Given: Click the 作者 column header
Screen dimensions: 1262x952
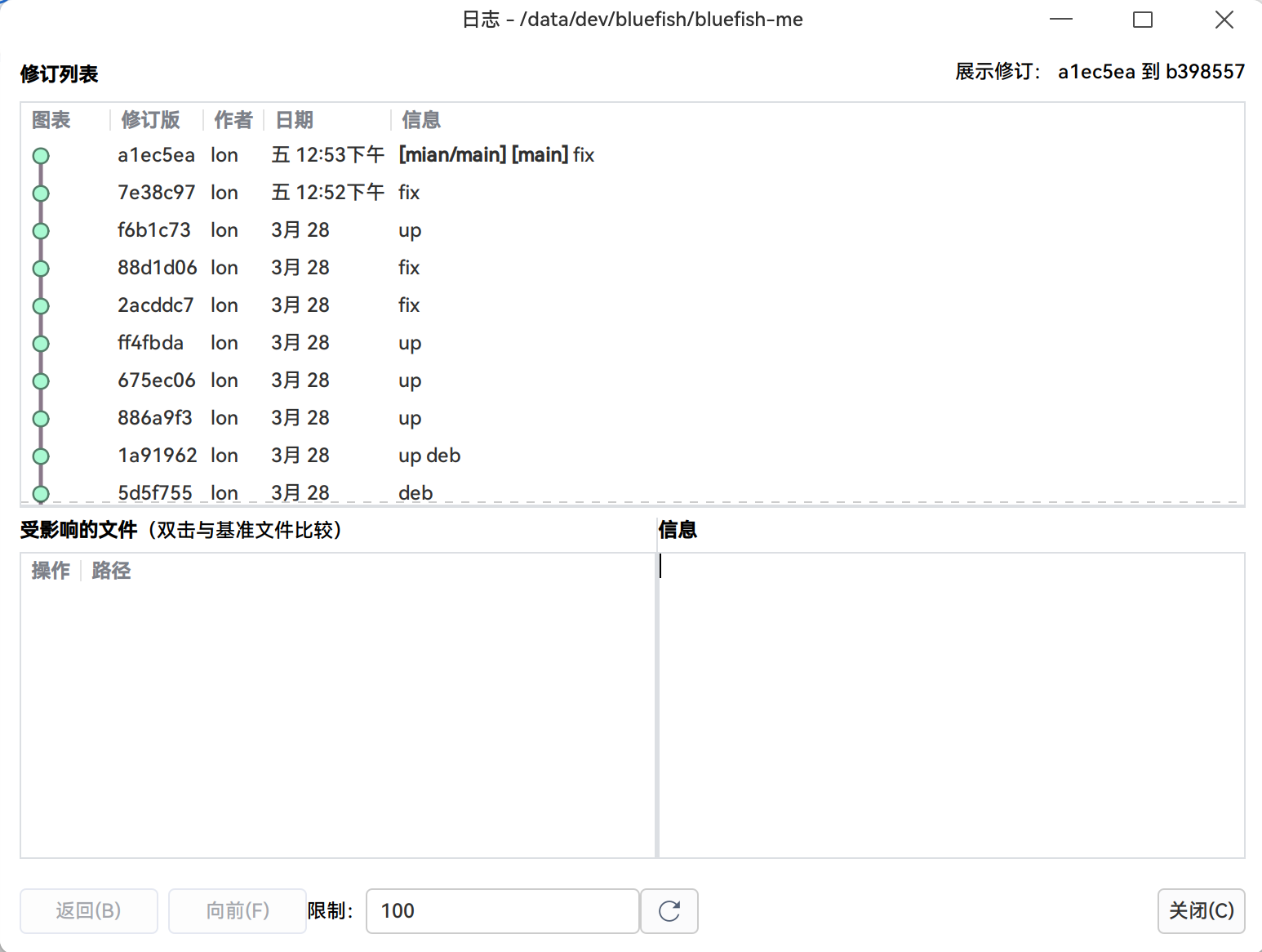Looking at the screenshot, I should tap(233, 120).
